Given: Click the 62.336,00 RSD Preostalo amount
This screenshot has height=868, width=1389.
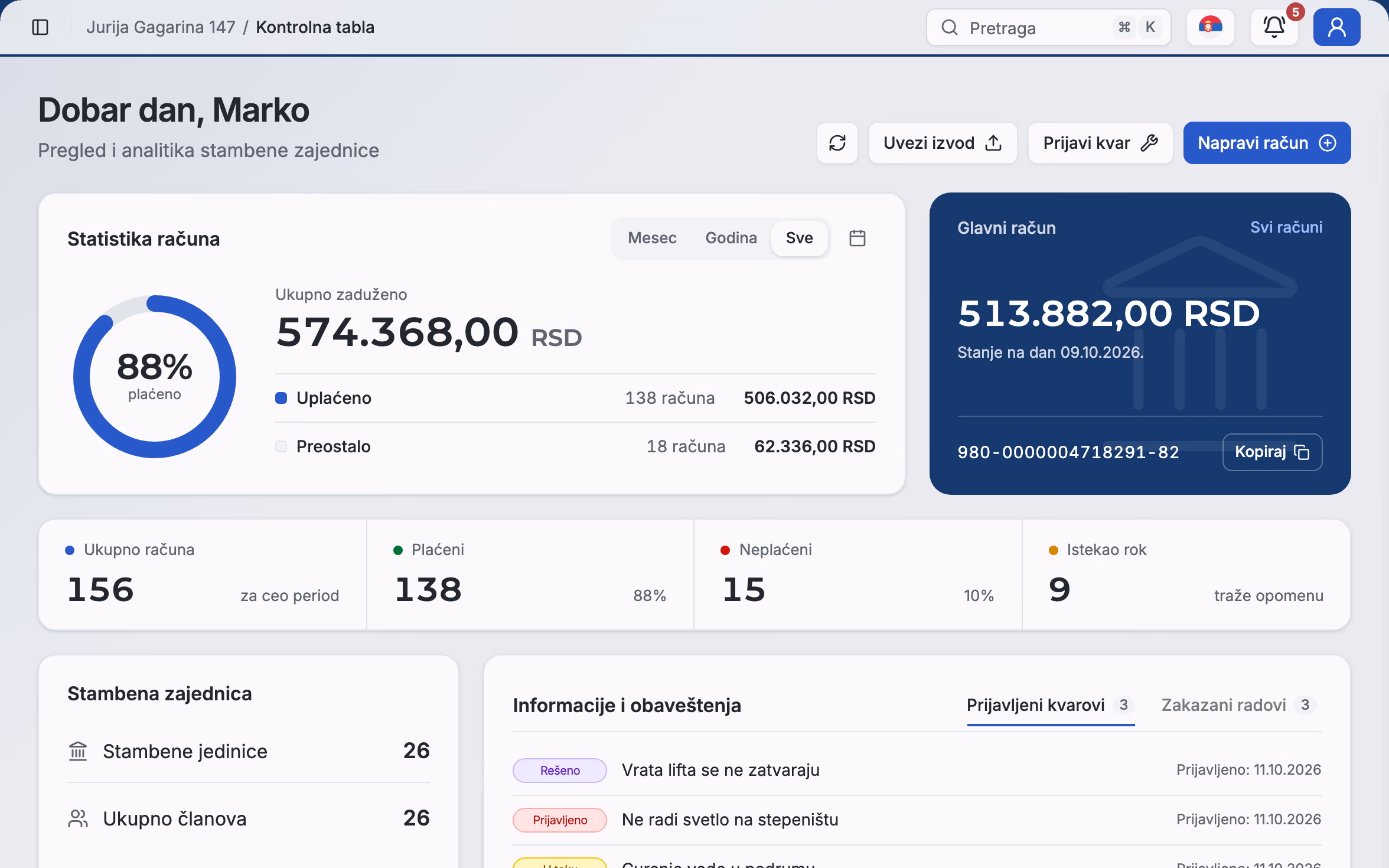Looking at the screenshot, I should 815,446.
